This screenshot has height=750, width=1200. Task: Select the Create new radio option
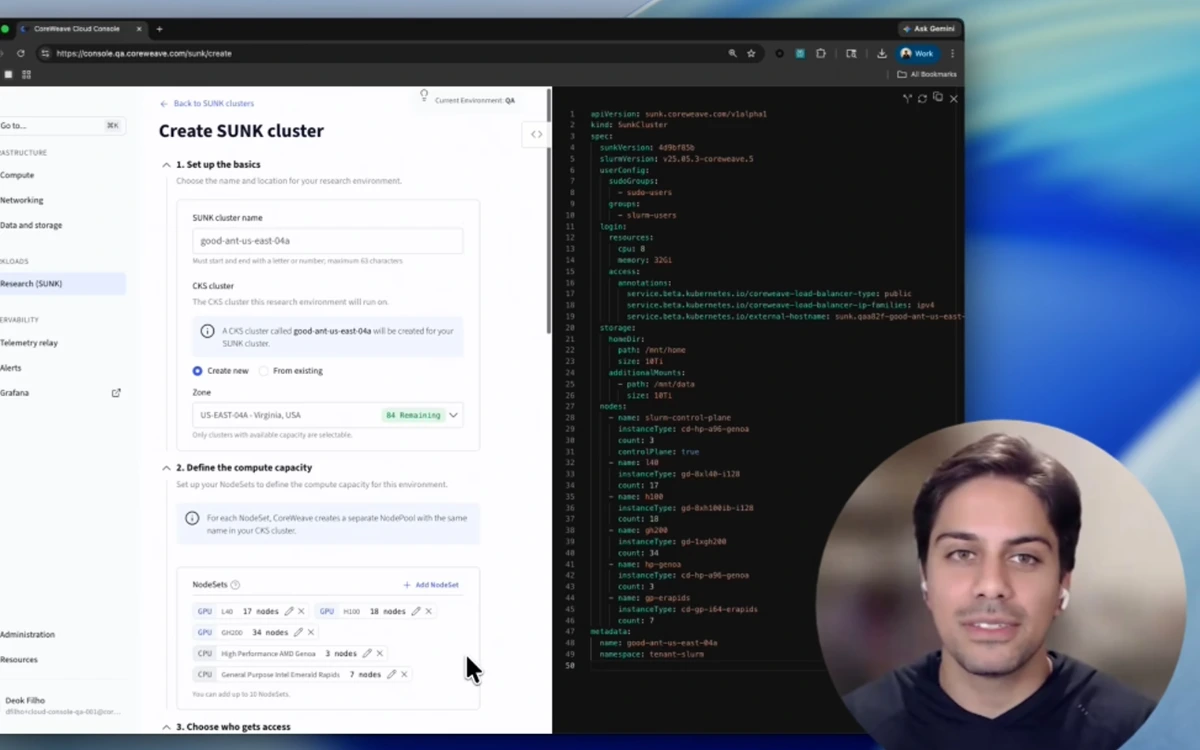pyautogui.click(x=197, y=371)
